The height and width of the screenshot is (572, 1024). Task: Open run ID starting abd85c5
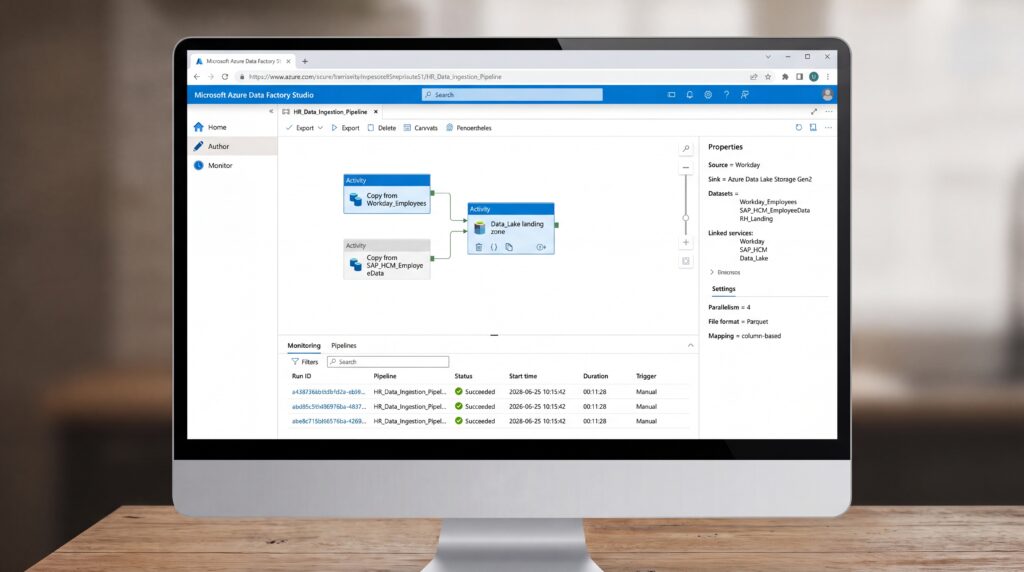[x=328, y=407]
